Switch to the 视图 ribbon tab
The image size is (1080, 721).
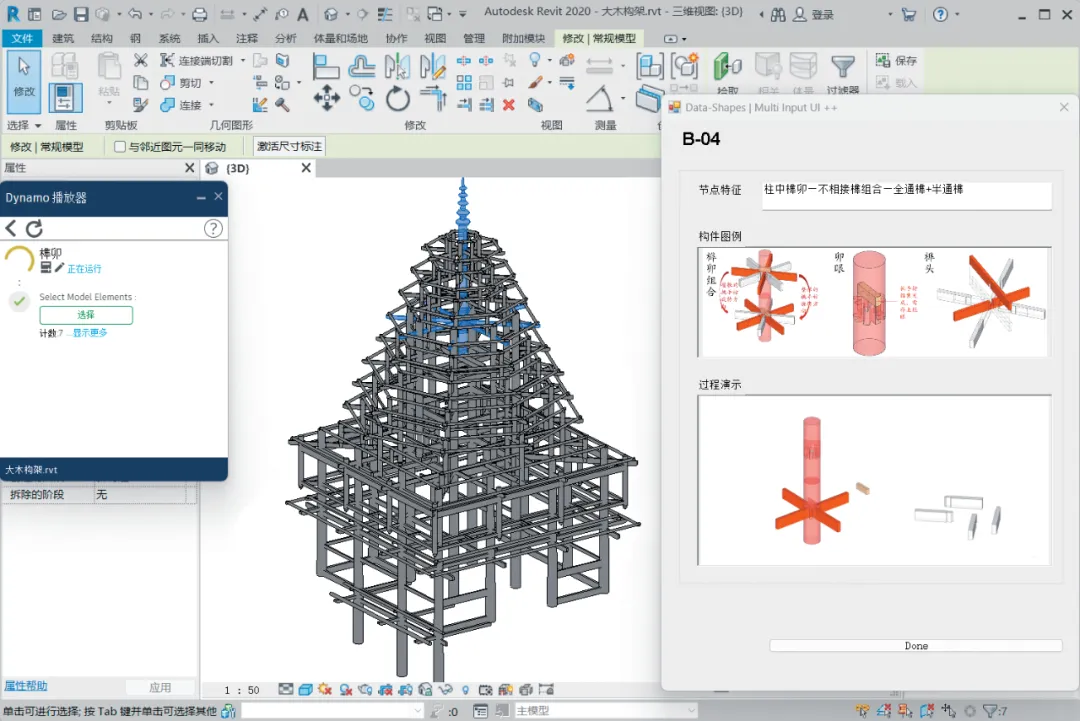tap(435, 39)
